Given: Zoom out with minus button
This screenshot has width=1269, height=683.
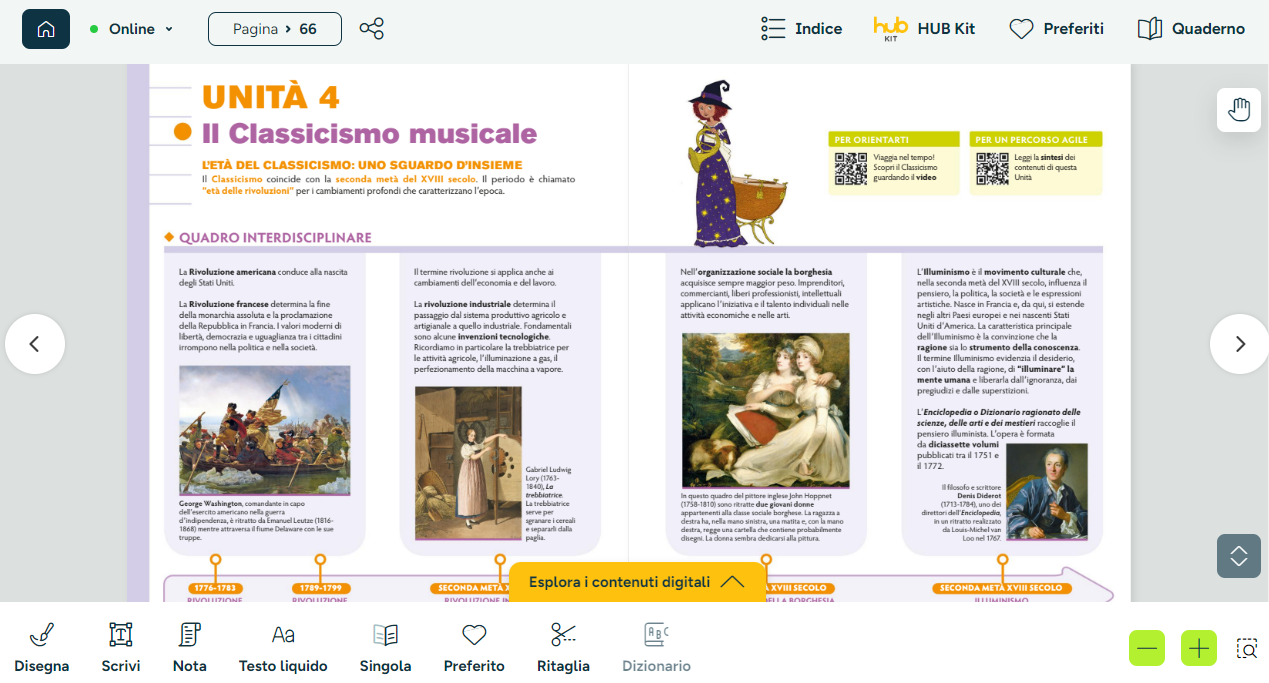Looking at the screenshot, I should [x=1147, y=648].
